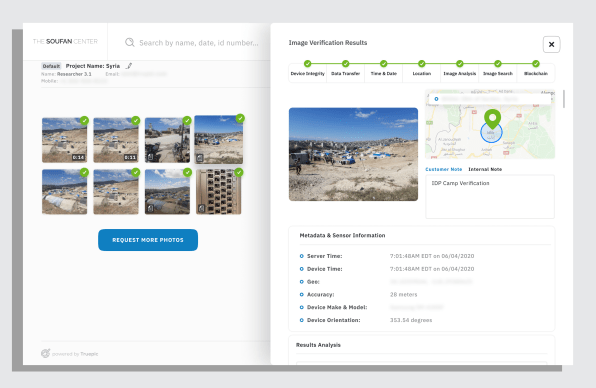Open first thumbnail in second row
596x388 pixels.
pyautogui.click(x=64, y=192)
